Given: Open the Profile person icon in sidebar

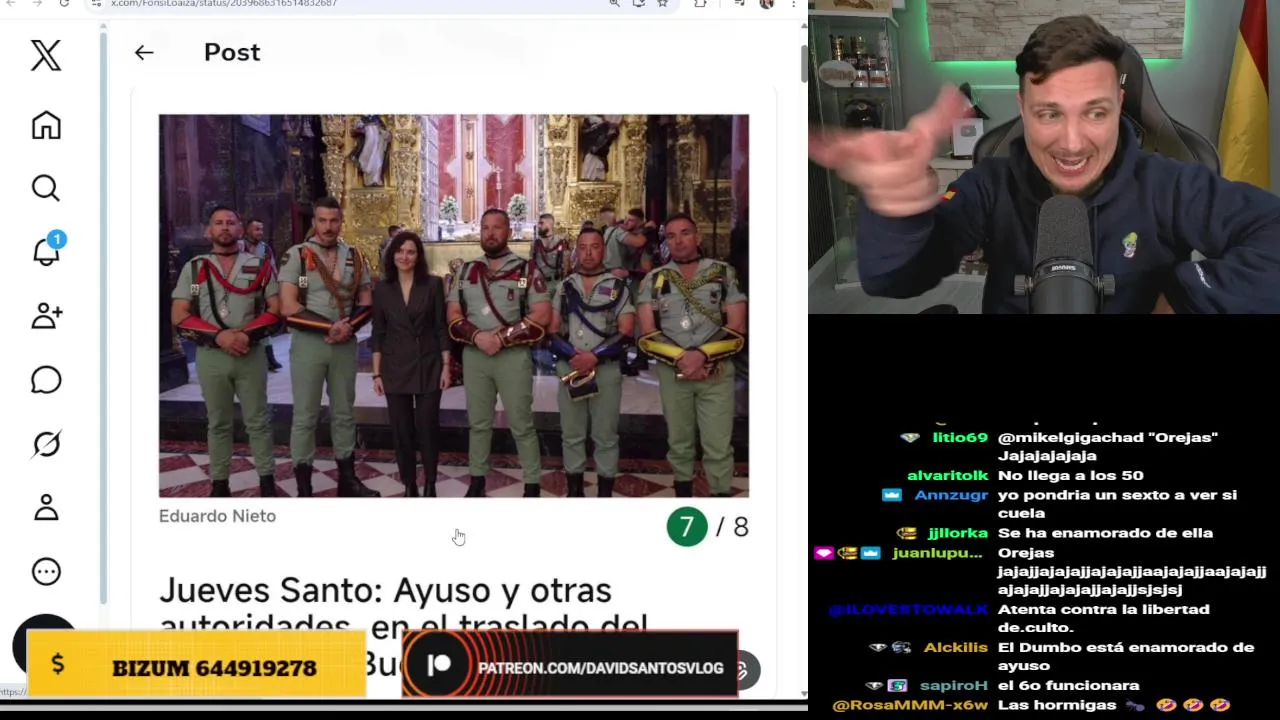Looking at the screenshot, I should [x=46, y=508].
